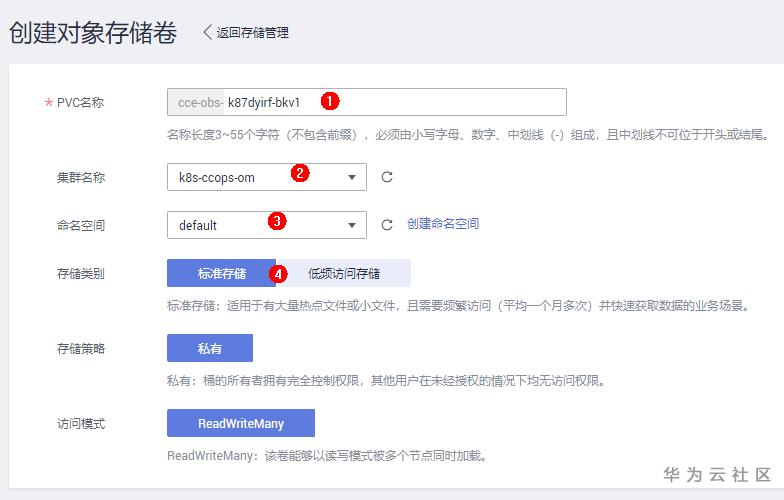Screen dimensions: 784x500
Task: Click red marker number 1
Action: (x=329, y=101)
